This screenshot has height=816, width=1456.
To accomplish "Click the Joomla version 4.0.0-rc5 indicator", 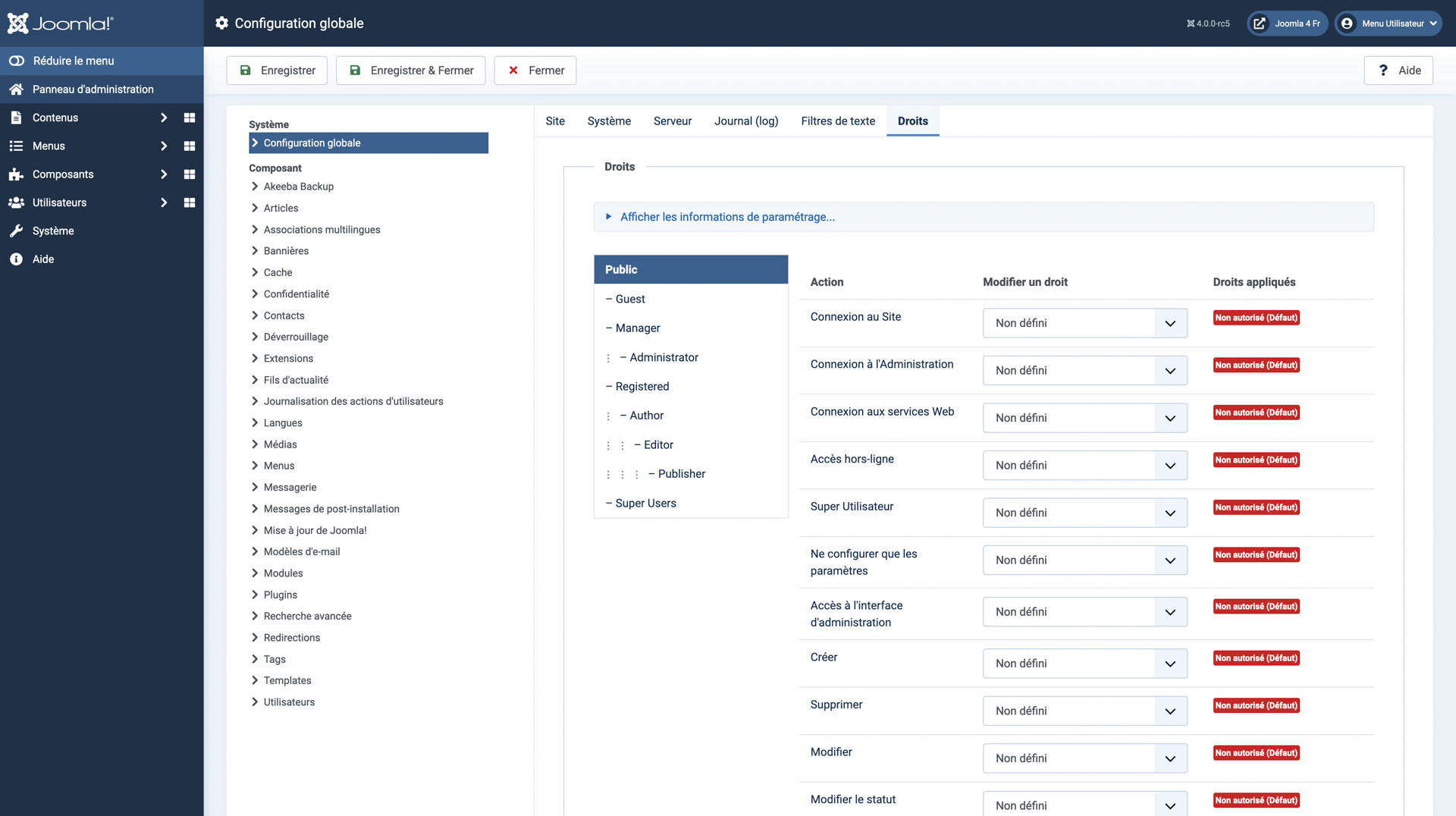I will 1208,24.
